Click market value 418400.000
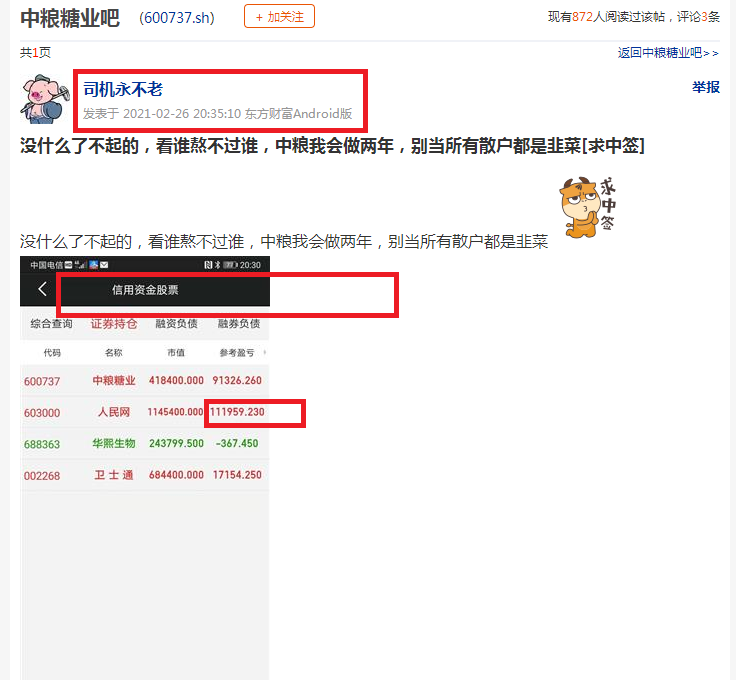736x680 pixels. [176, 380]
